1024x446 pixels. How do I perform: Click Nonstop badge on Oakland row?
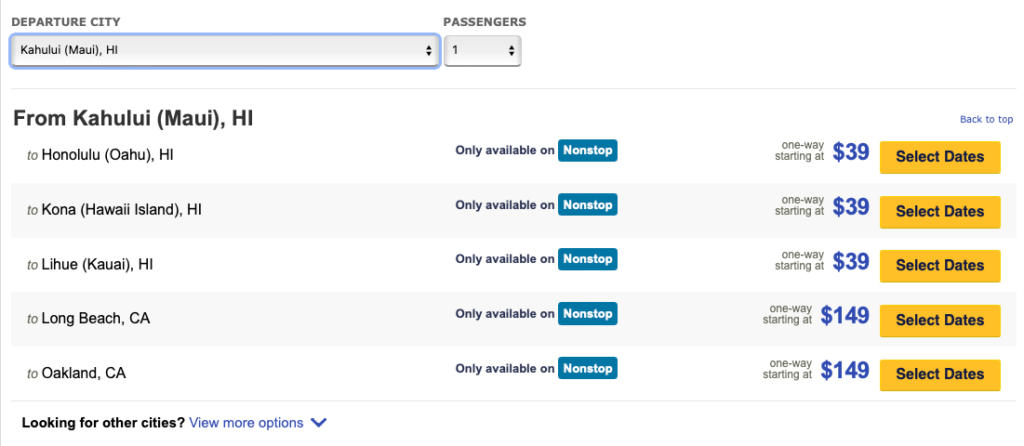tap(587, 368)
